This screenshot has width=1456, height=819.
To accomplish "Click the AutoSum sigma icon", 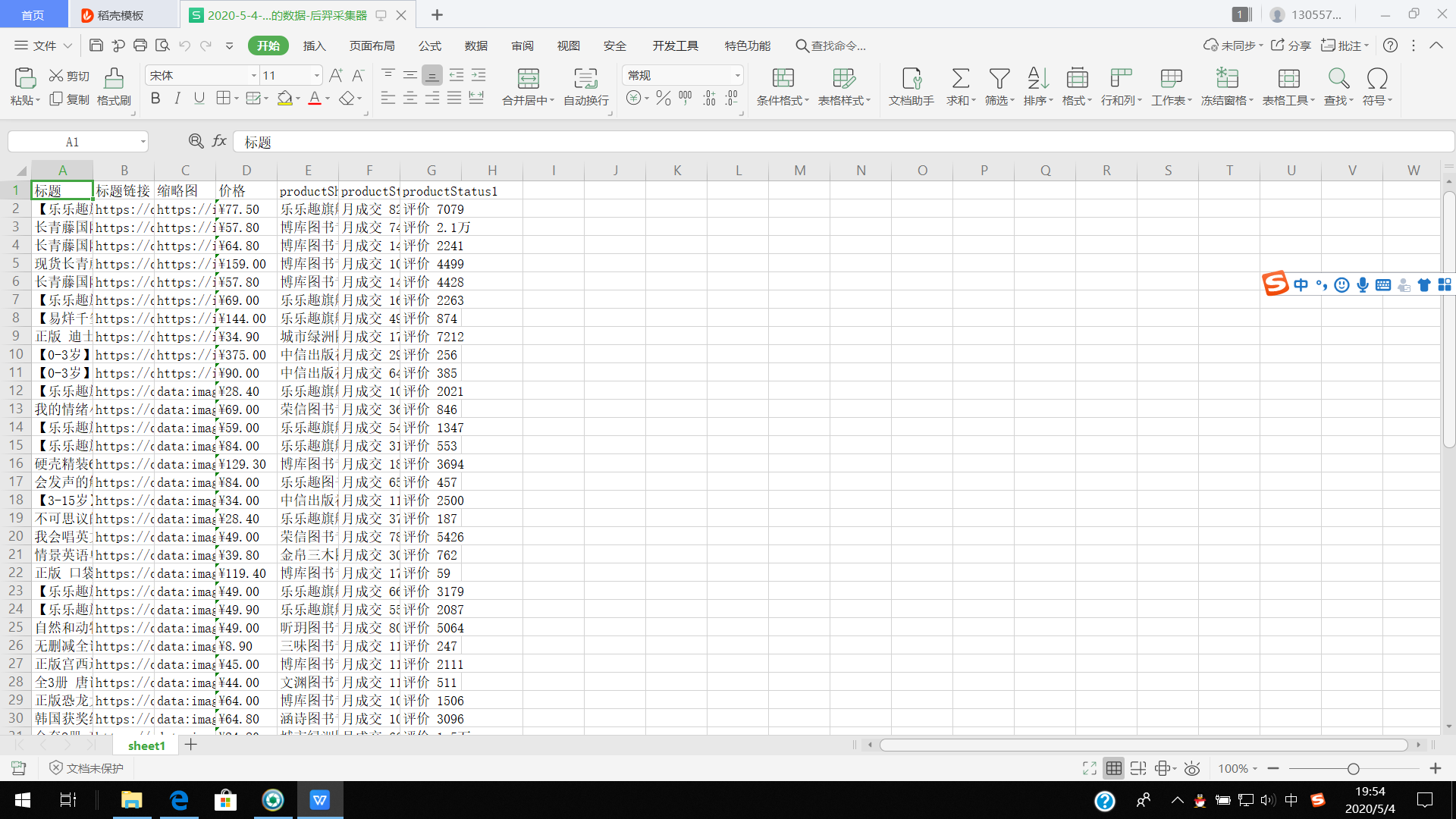I will pyautogui.click(x=960, y=79).
